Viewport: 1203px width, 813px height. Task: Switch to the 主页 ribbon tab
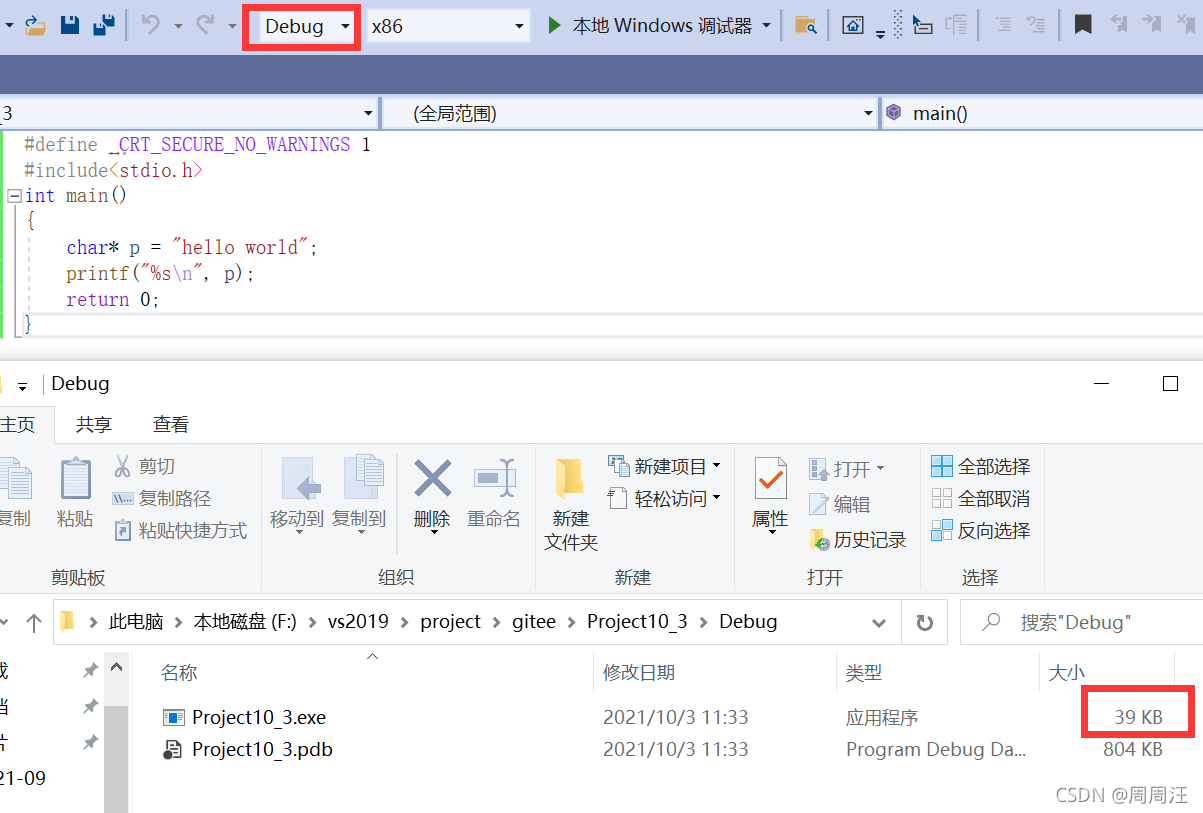click(17, 424)
